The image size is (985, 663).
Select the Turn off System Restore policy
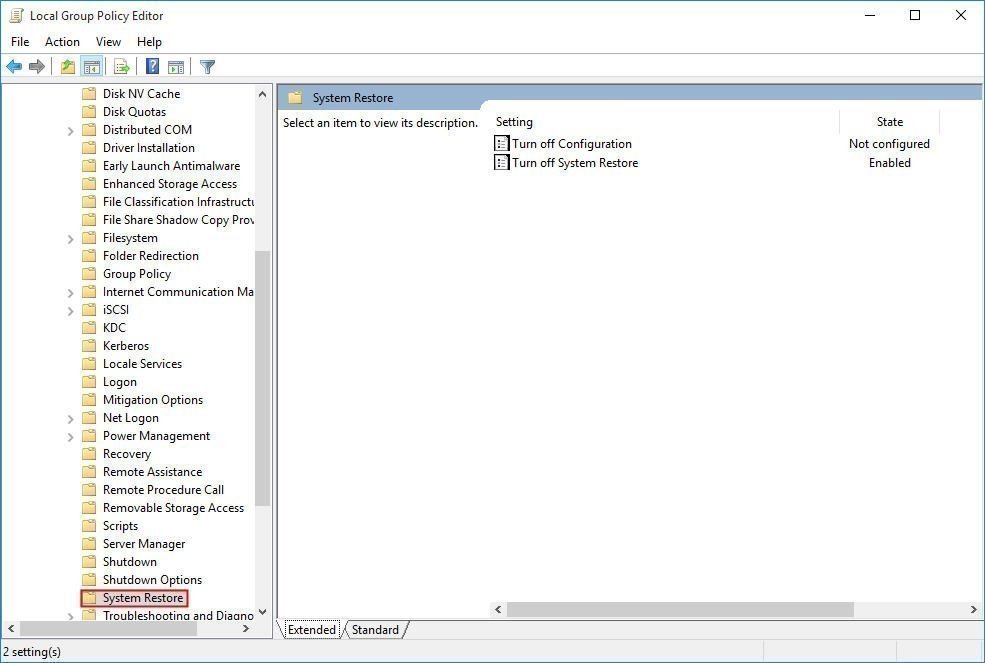tap(575, 163)
